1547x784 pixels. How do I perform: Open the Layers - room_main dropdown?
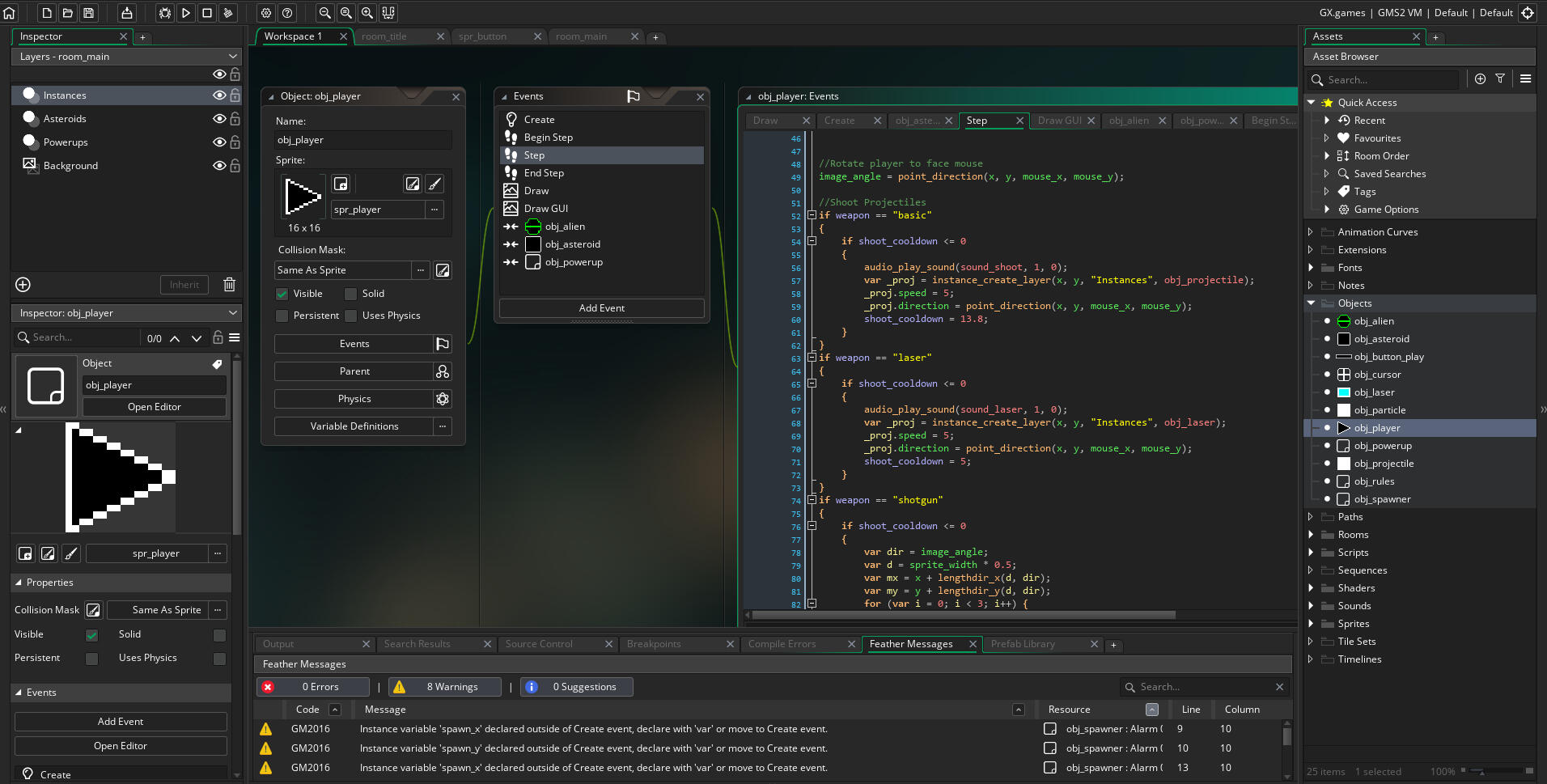126,57
